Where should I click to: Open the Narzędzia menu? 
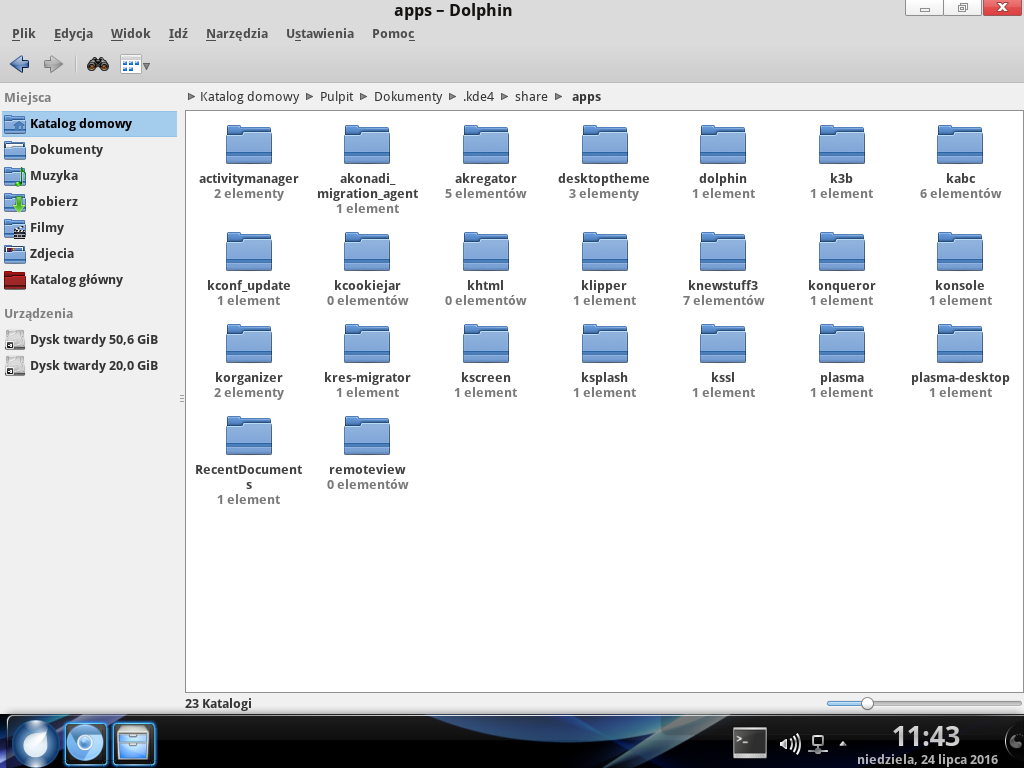coord(236,33)
